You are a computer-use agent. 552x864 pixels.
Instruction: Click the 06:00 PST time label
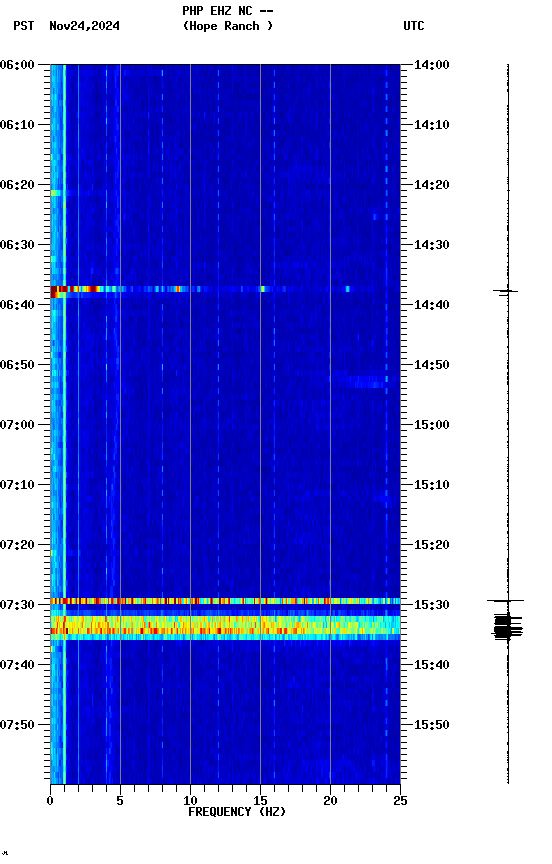click(x=17, y=65)
